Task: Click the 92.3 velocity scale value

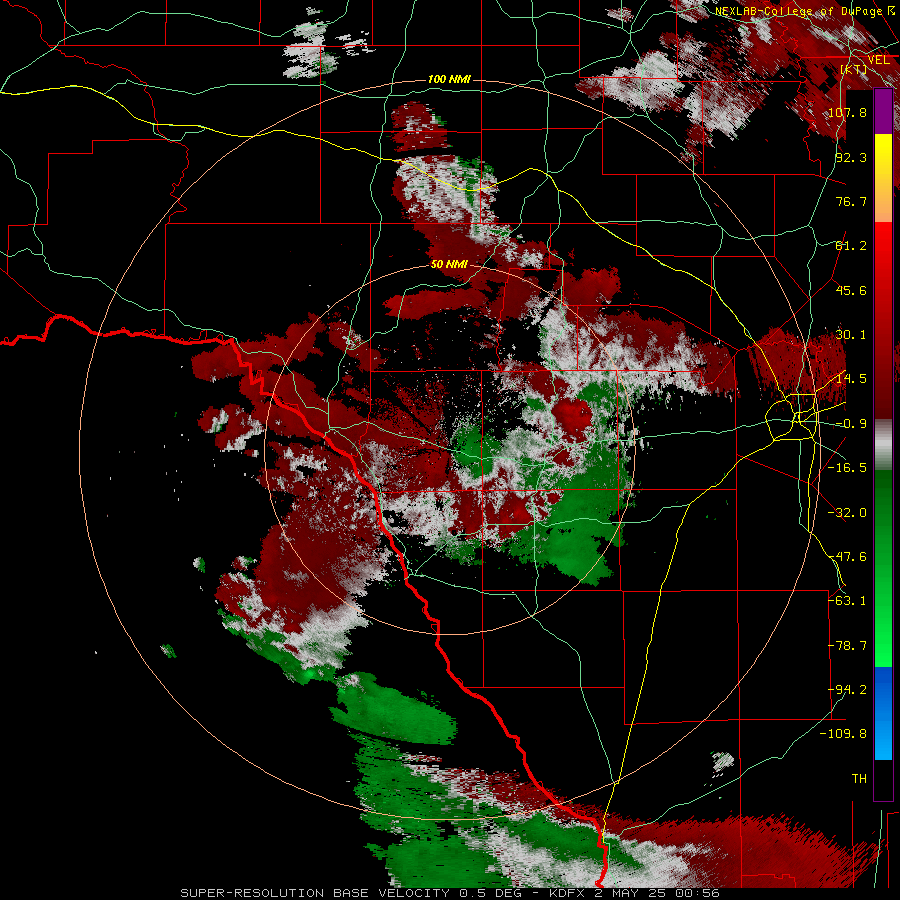Action: (851, 157)
